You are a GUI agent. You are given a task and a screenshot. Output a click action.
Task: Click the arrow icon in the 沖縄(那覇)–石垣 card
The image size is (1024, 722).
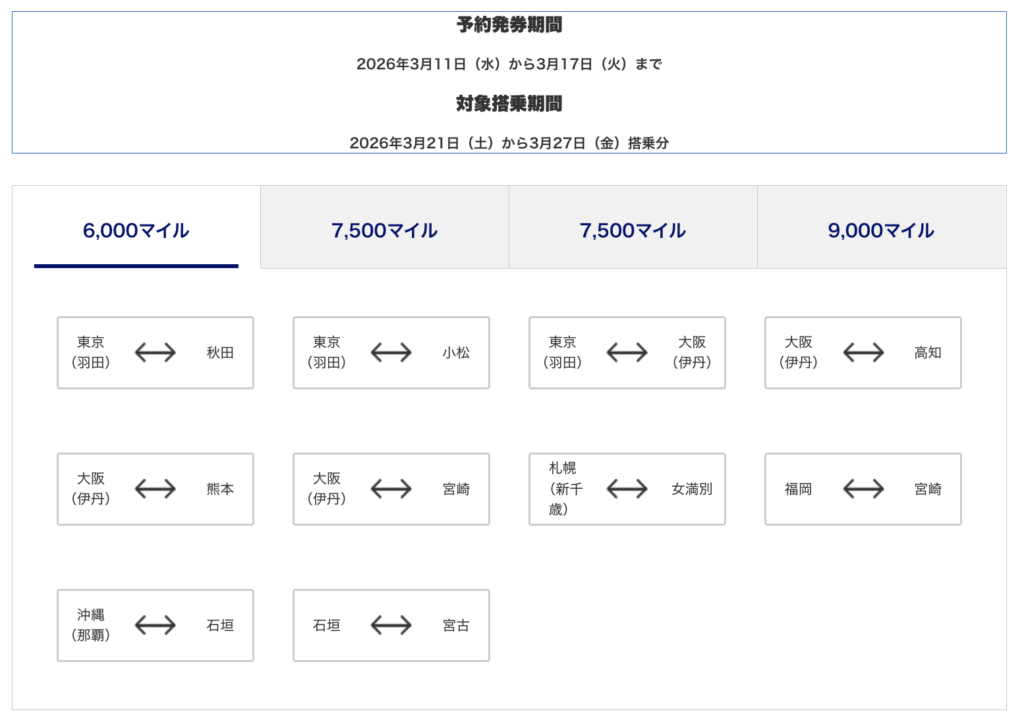155,625
